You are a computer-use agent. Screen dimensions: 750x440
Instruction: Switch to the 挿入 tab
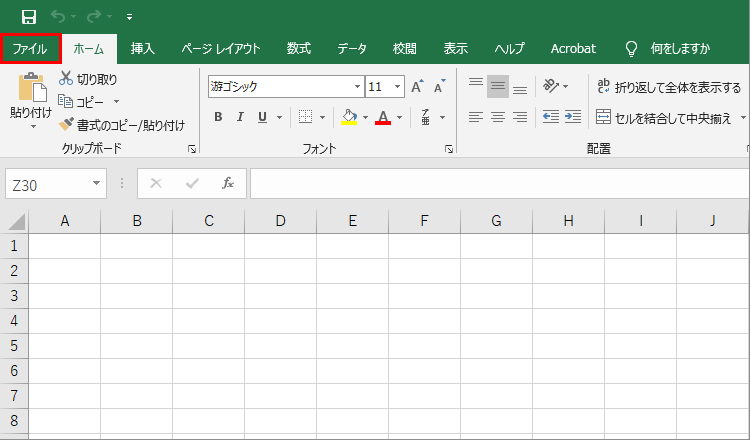143,48
